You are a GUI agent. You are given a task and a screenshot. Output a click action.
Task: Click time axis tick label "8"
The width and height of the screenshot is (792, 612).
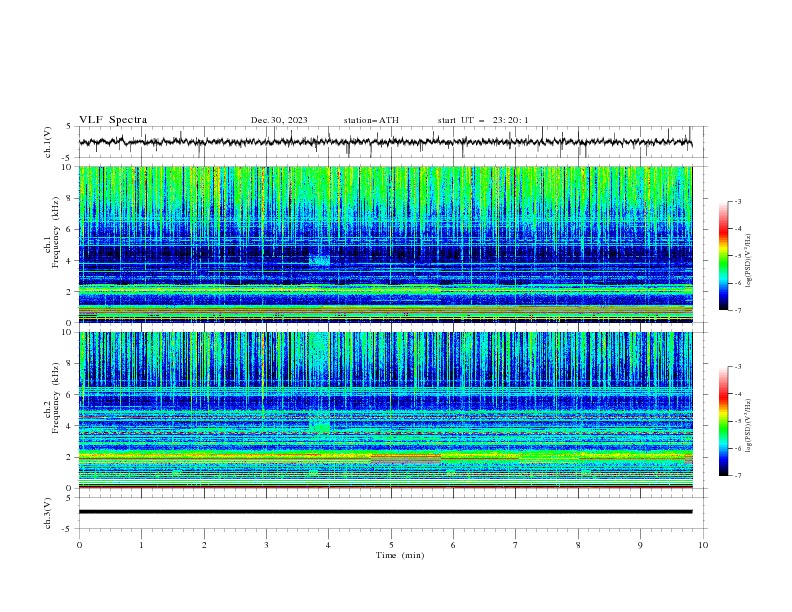(x=578, y=545)
